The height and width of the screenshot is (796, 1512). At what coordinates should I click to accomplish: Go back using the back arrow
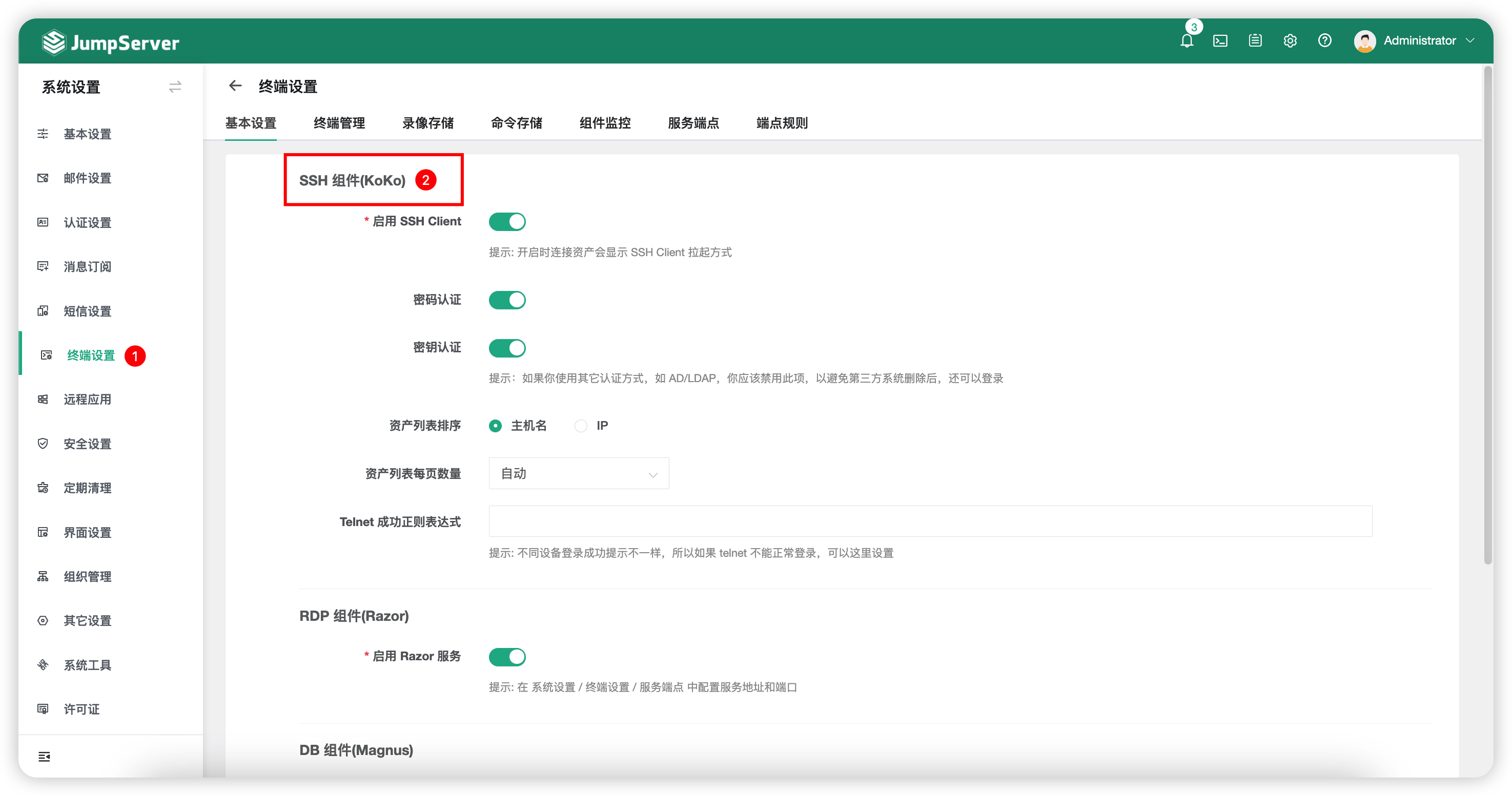coord(235,86)
